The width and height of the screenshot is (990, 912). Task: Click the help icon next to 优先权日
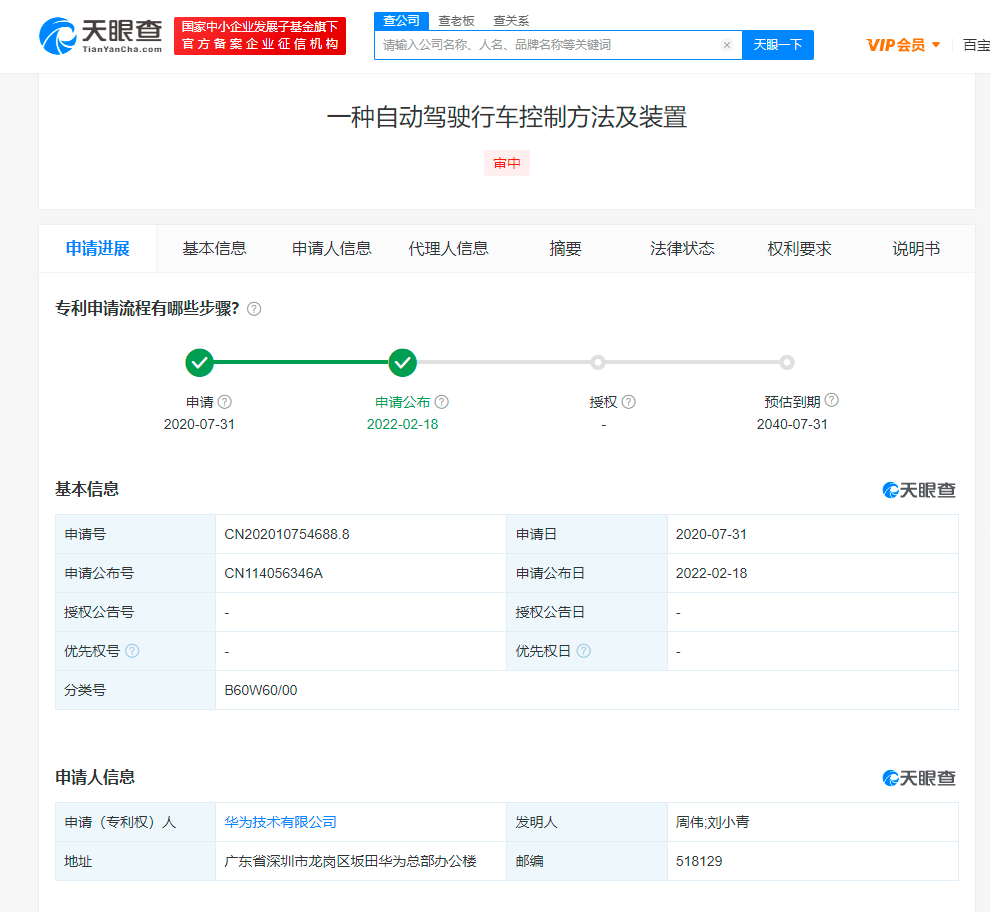point(584,651)
